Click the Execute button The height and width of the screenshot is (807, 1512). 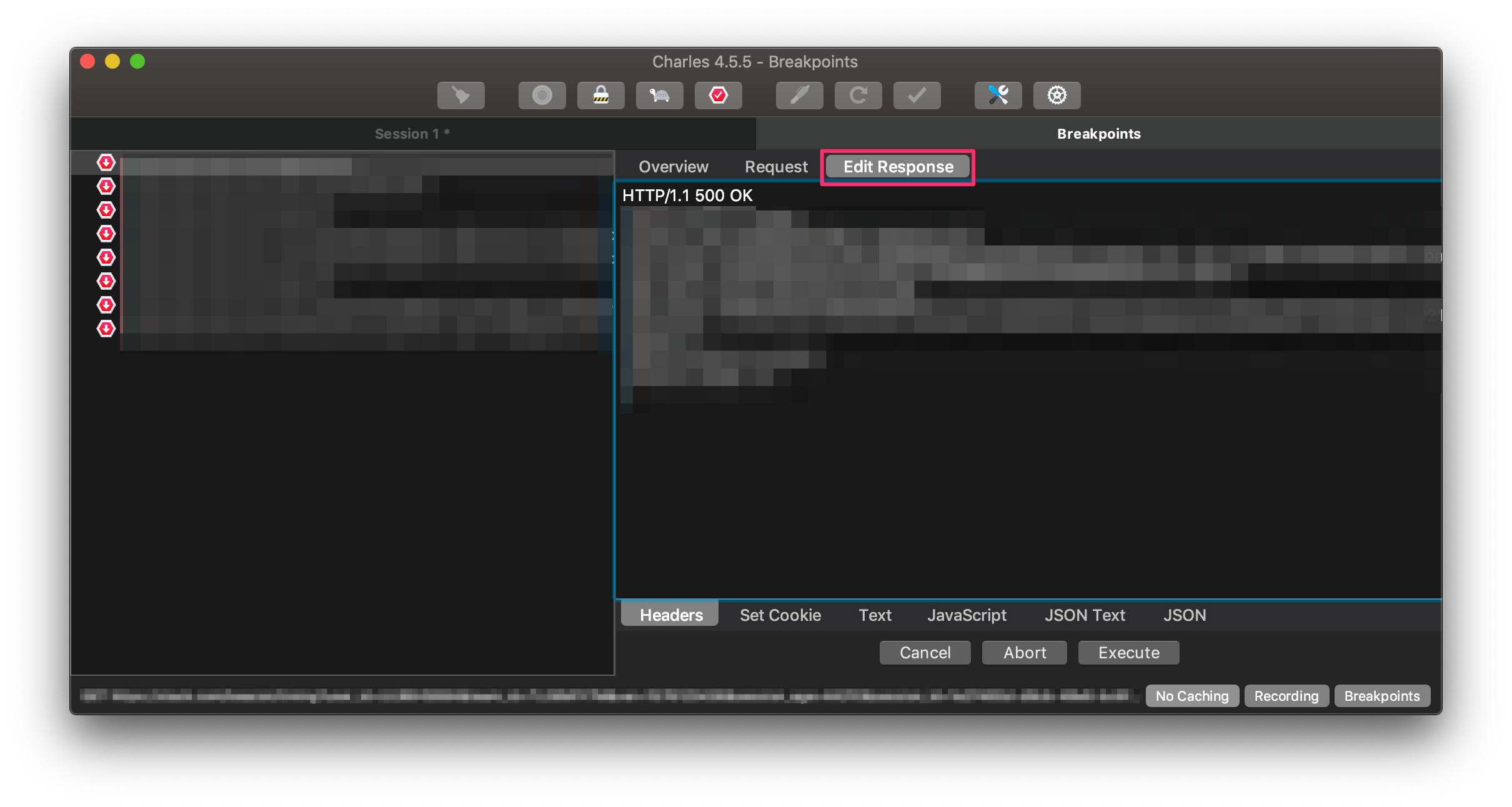tap(1128, 653)
